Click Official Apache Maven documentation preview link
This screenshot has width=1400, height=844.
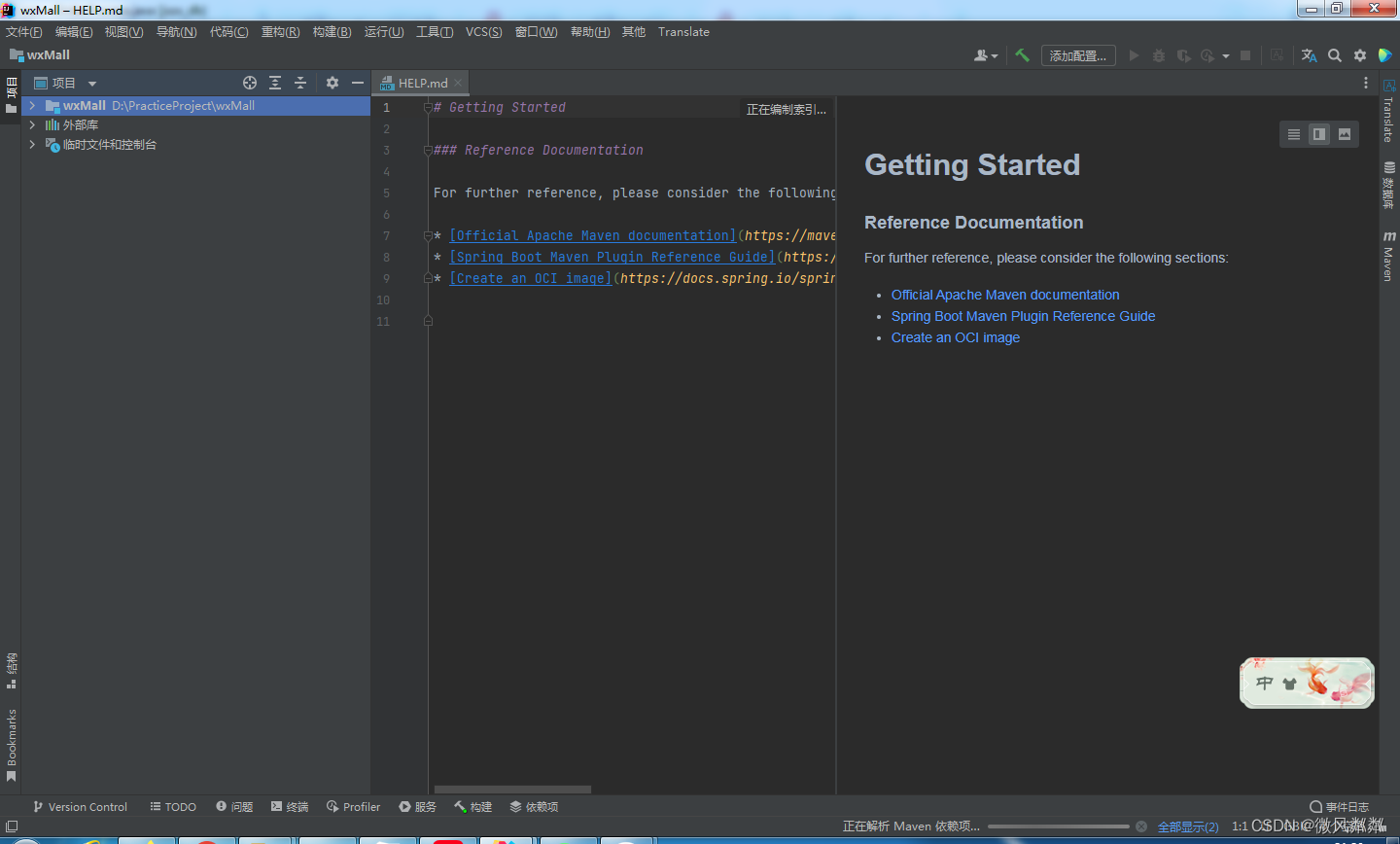pos(1005,295)
